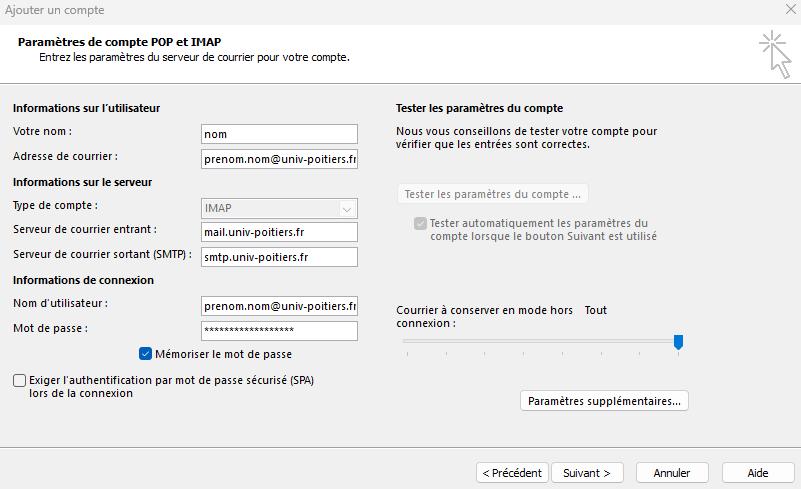Click Tester les paramètres du compte button
801x489 pixels.
coord(492,194)
